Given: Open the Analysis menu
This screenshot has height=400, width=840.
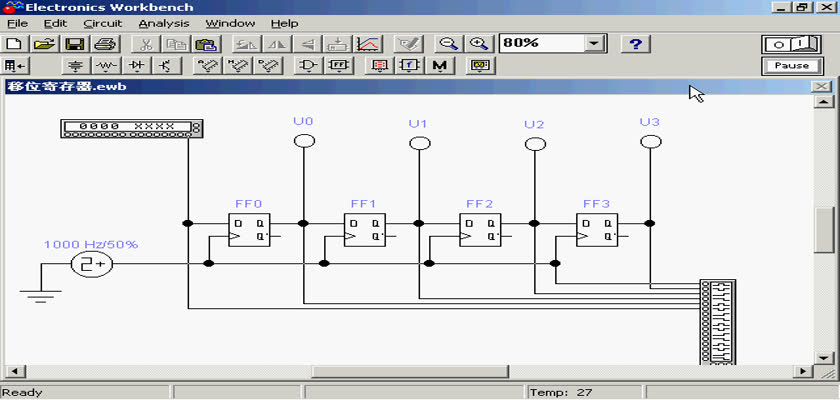Looking at the screenshot, I should coord(162,23).
